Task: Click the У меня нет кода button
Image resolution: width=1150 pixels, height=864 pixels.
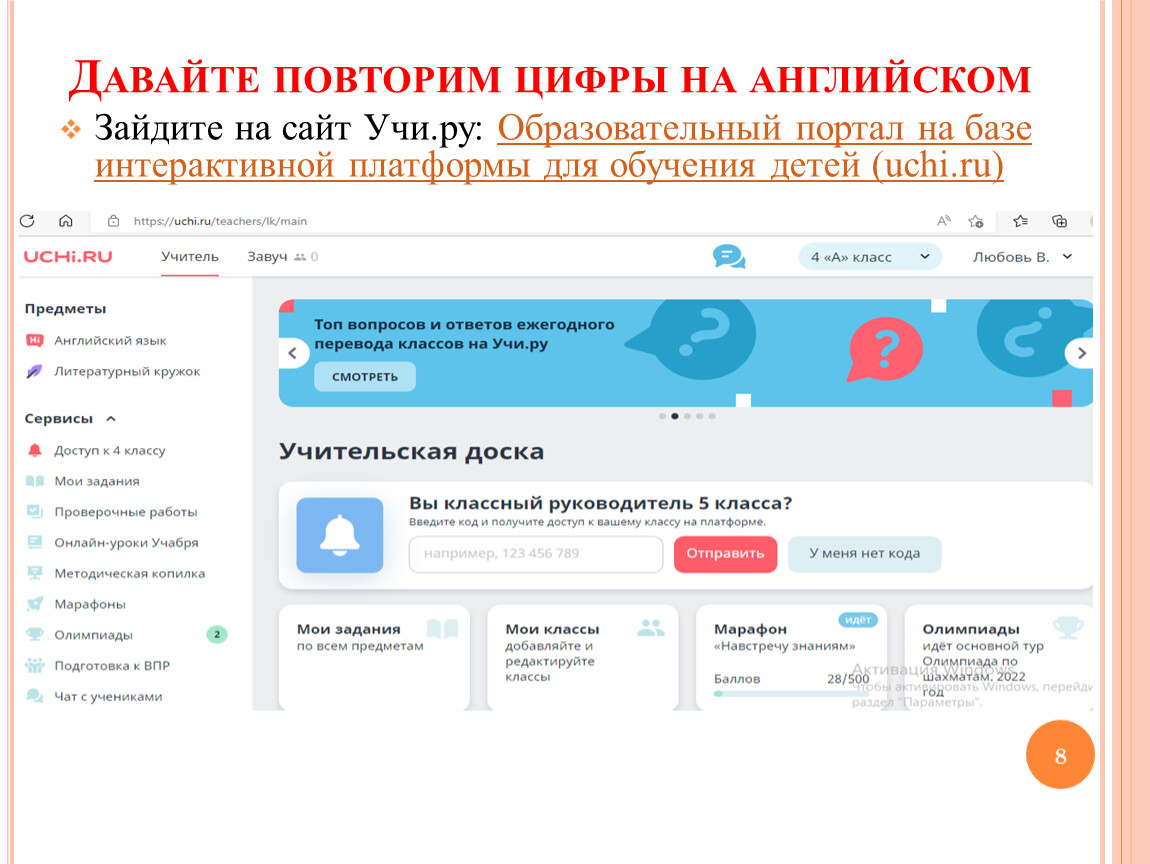Action: pos(864,553)
